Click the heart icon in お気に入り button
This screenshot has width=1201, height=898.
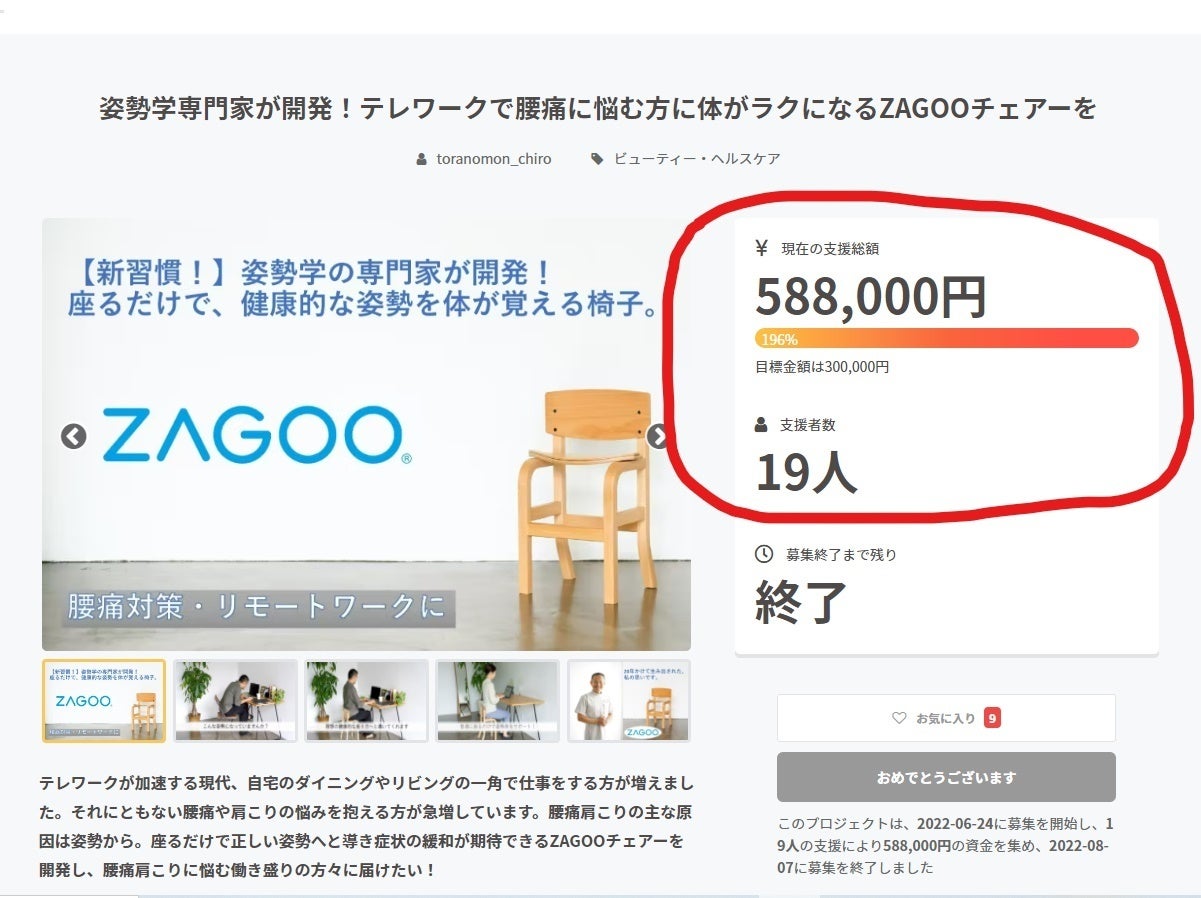coord(899,718)
